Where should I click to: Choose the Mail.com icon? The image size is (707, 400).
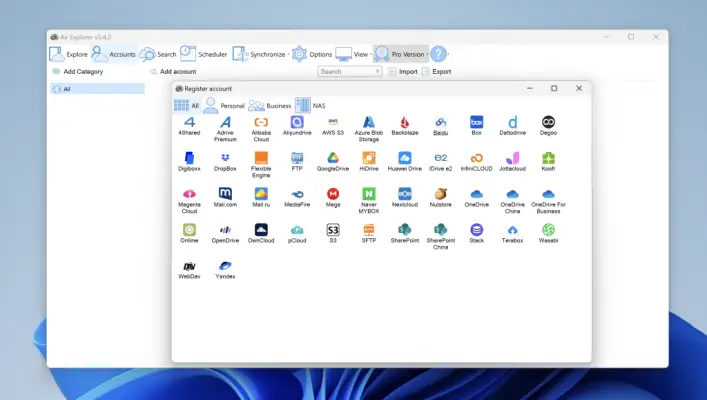click(x=225, y=198)
